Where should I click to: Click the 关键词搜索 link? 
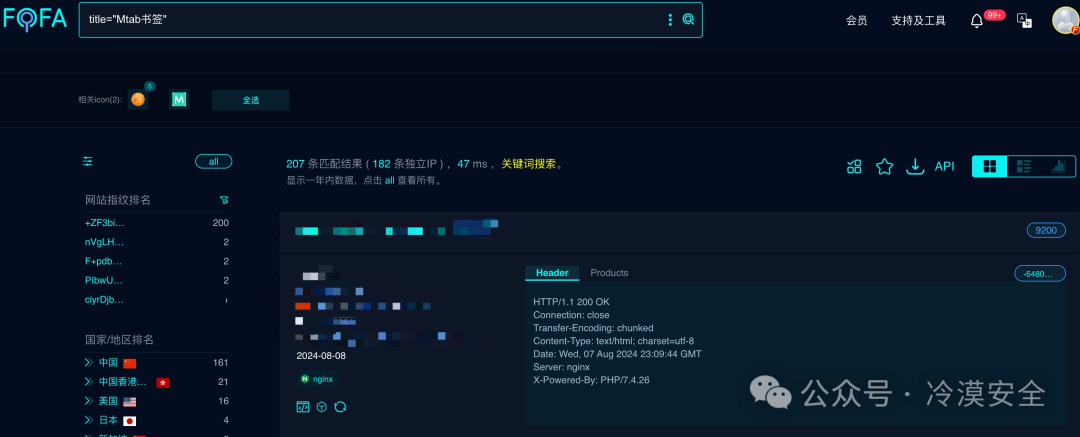(x=528, y=164)
